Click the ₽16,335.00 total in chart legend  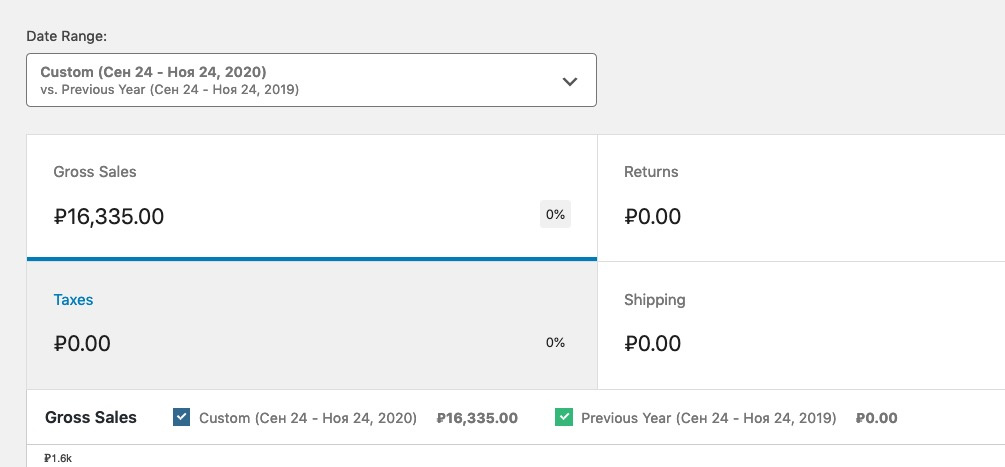pos(477,418)
